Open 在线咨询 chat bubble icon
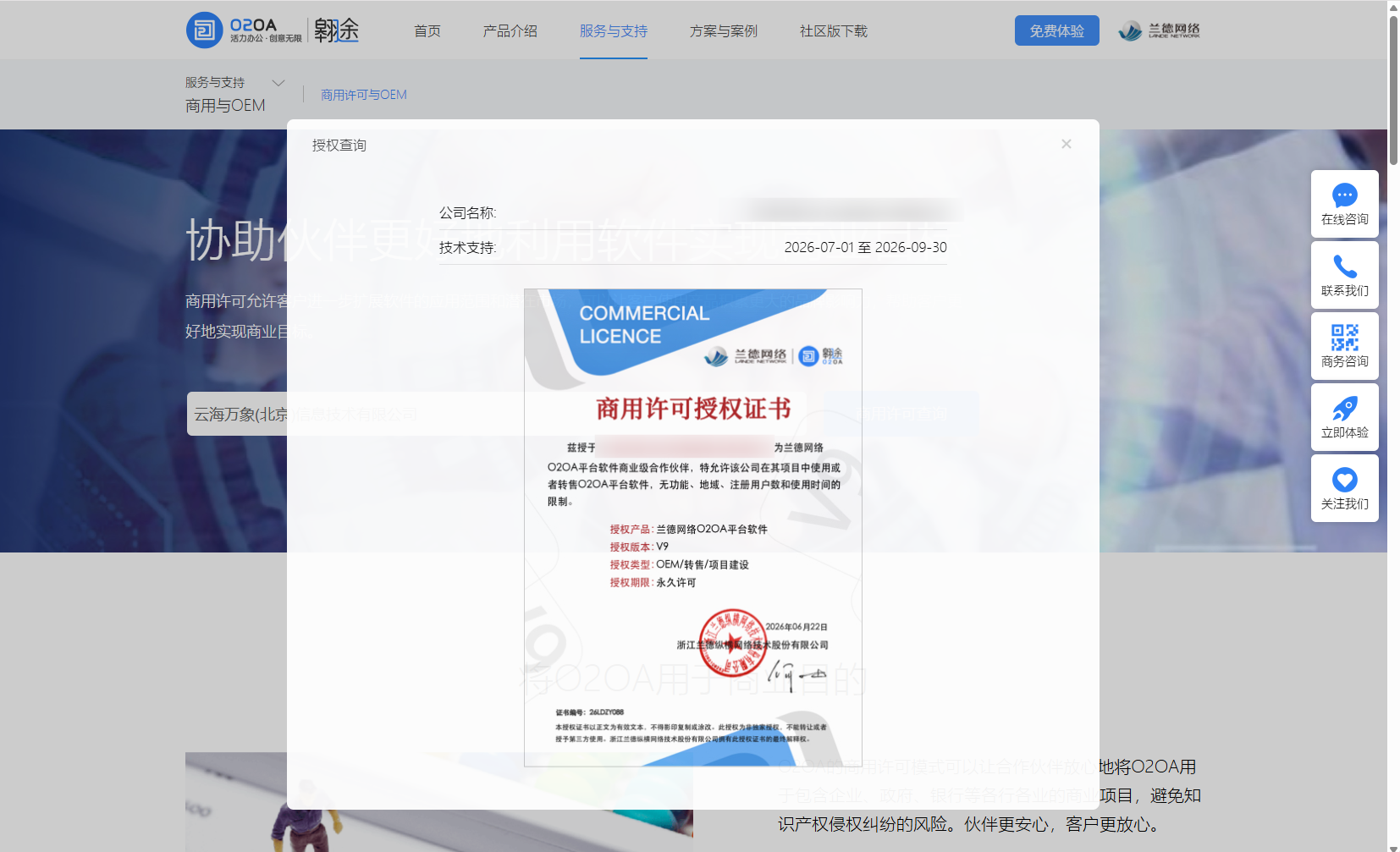1400x852 pixels. [x=1345, y=195]
